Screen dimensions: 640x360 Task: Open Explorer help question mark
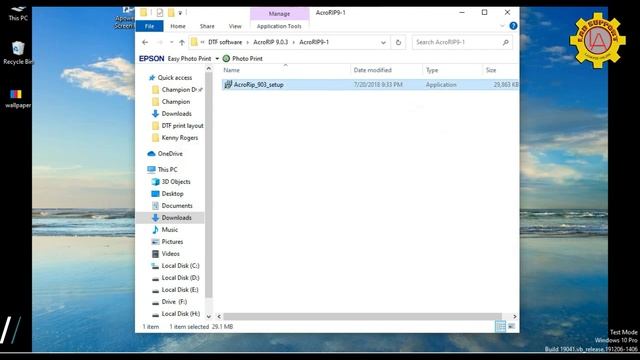pyautogui.click(x=513, y=26)
